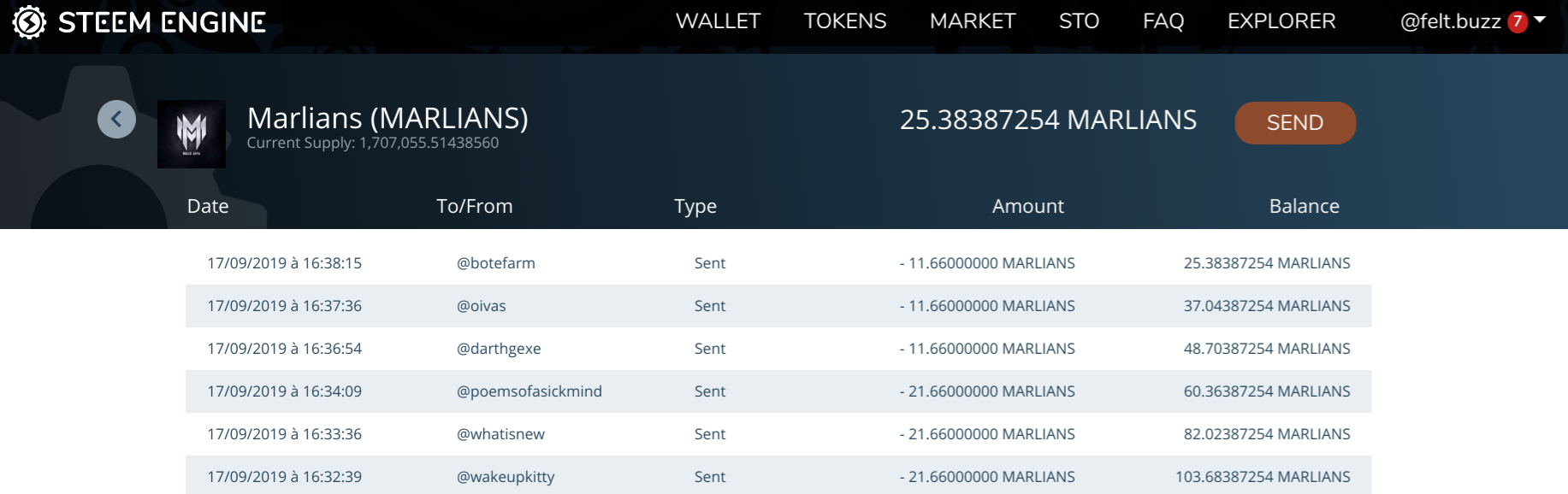Click the STEEM ENGINE title link

pos(162,22)
